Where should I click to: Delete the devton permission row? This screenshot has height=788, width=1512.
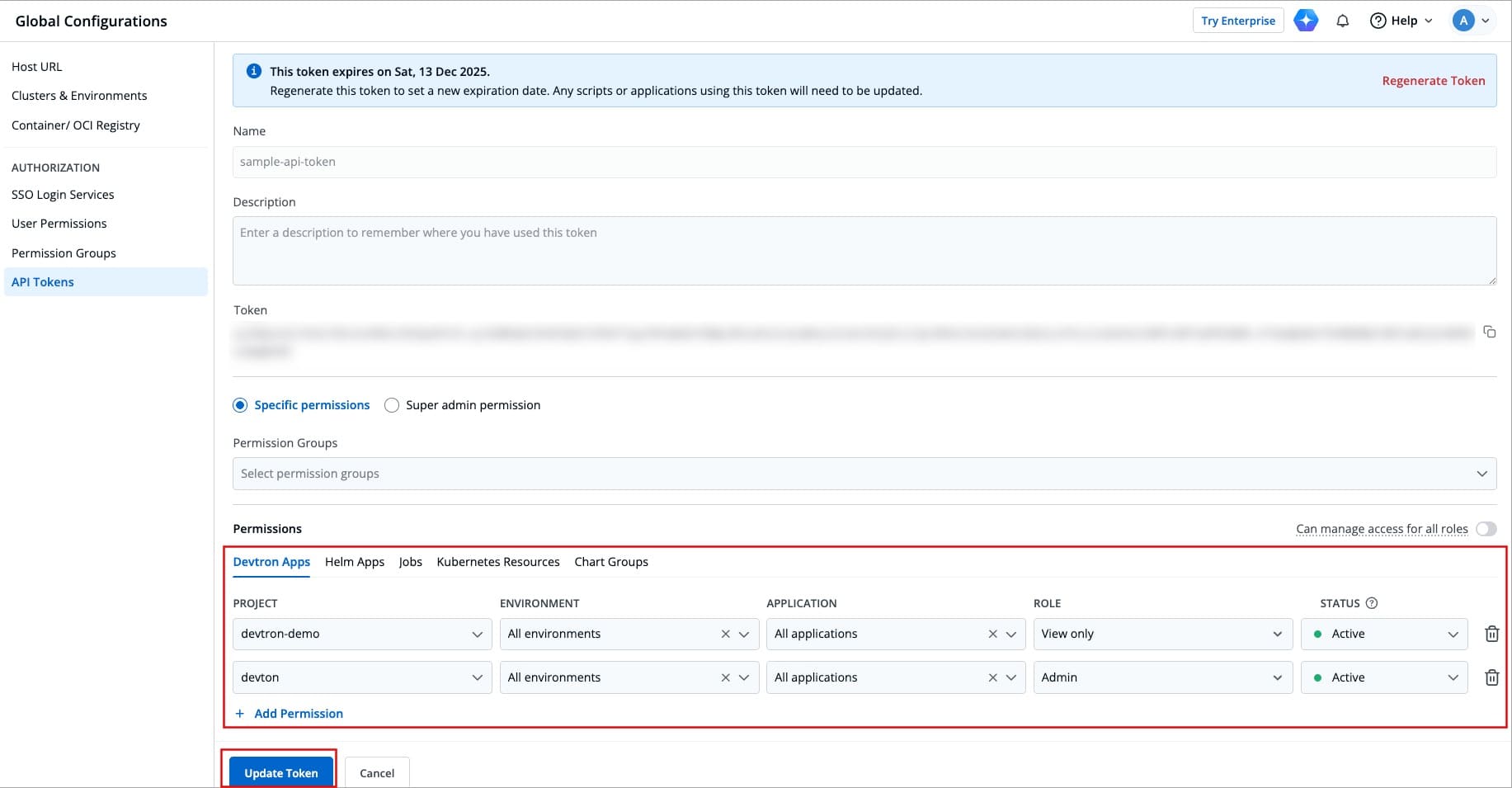pyautogui.click(x=1491, y=677)
